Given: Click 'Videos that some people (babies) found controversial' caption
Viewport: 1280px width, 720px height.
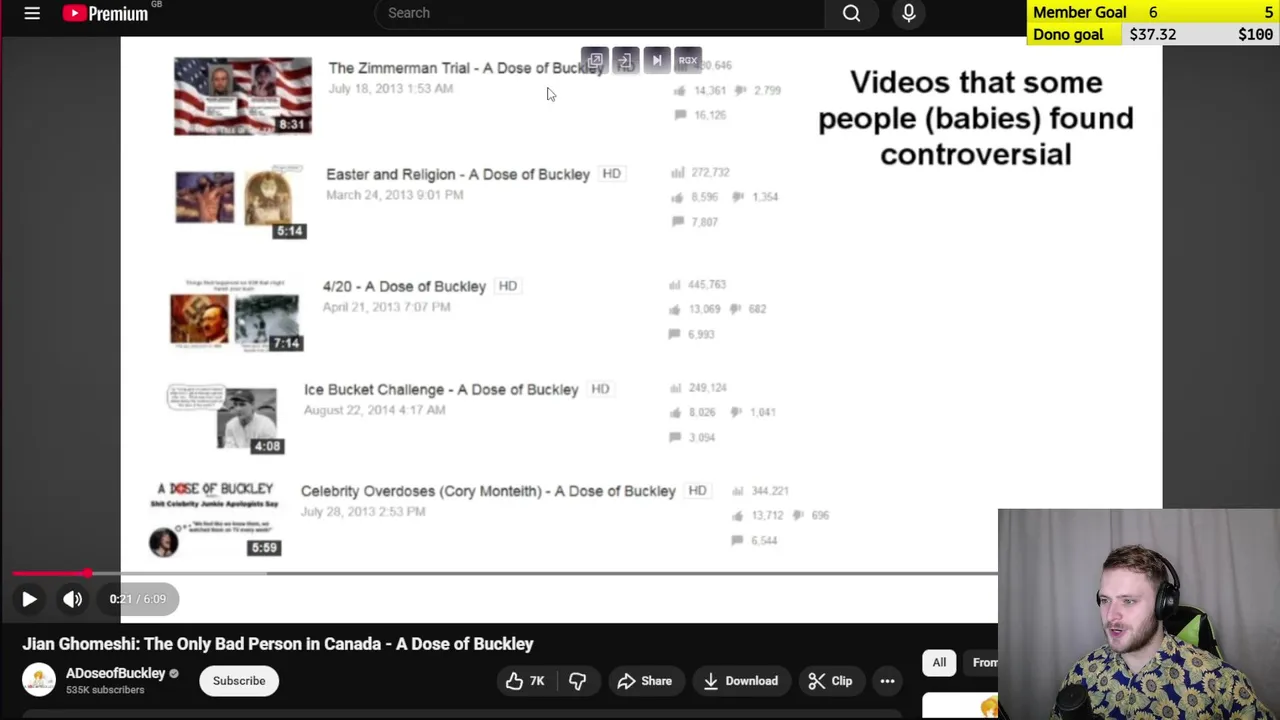Looking at the screenshot, I should pyautogui.click(x=976, y=118).
